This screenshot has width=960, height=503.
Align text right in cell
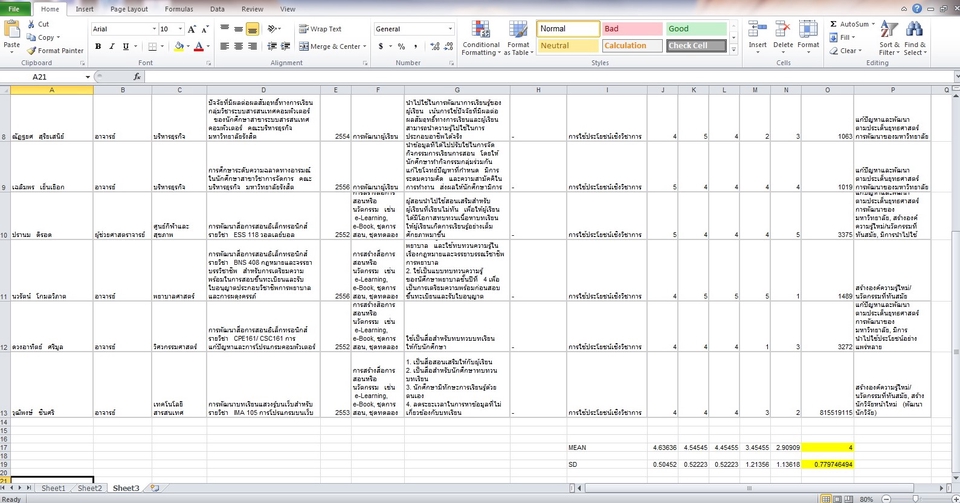tap(252, 47)
